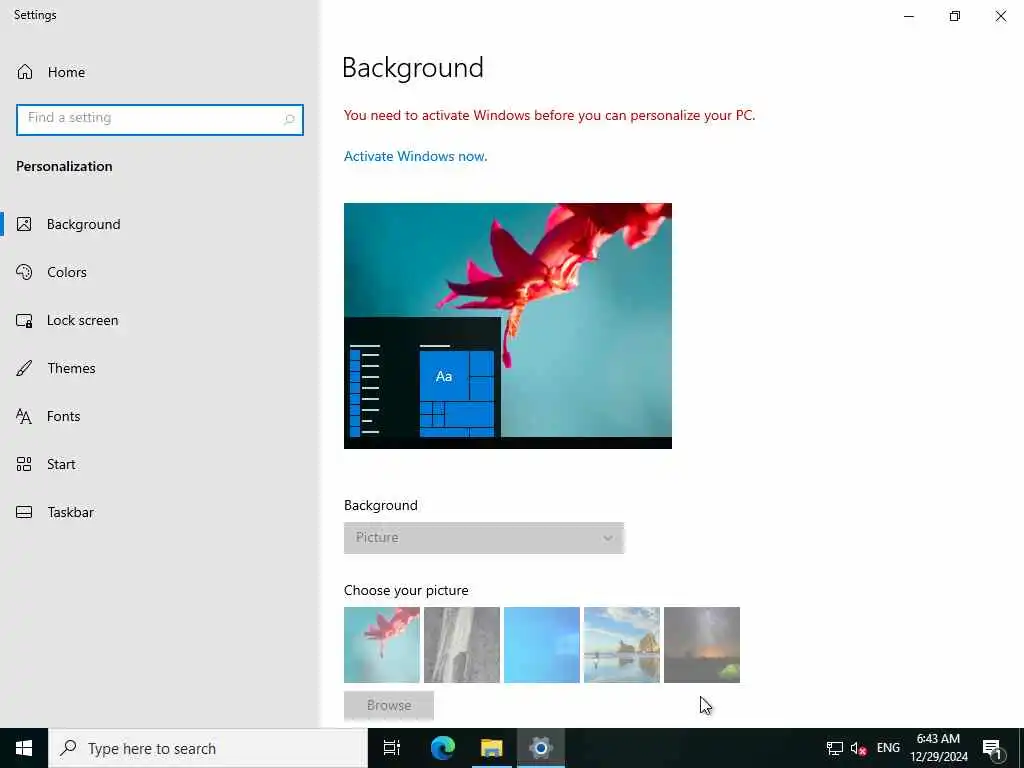Click the search magnifier in Find a setting
The height and width of the screenshot is (768, 1024).
pyautogui.click(x=289, y=119)
